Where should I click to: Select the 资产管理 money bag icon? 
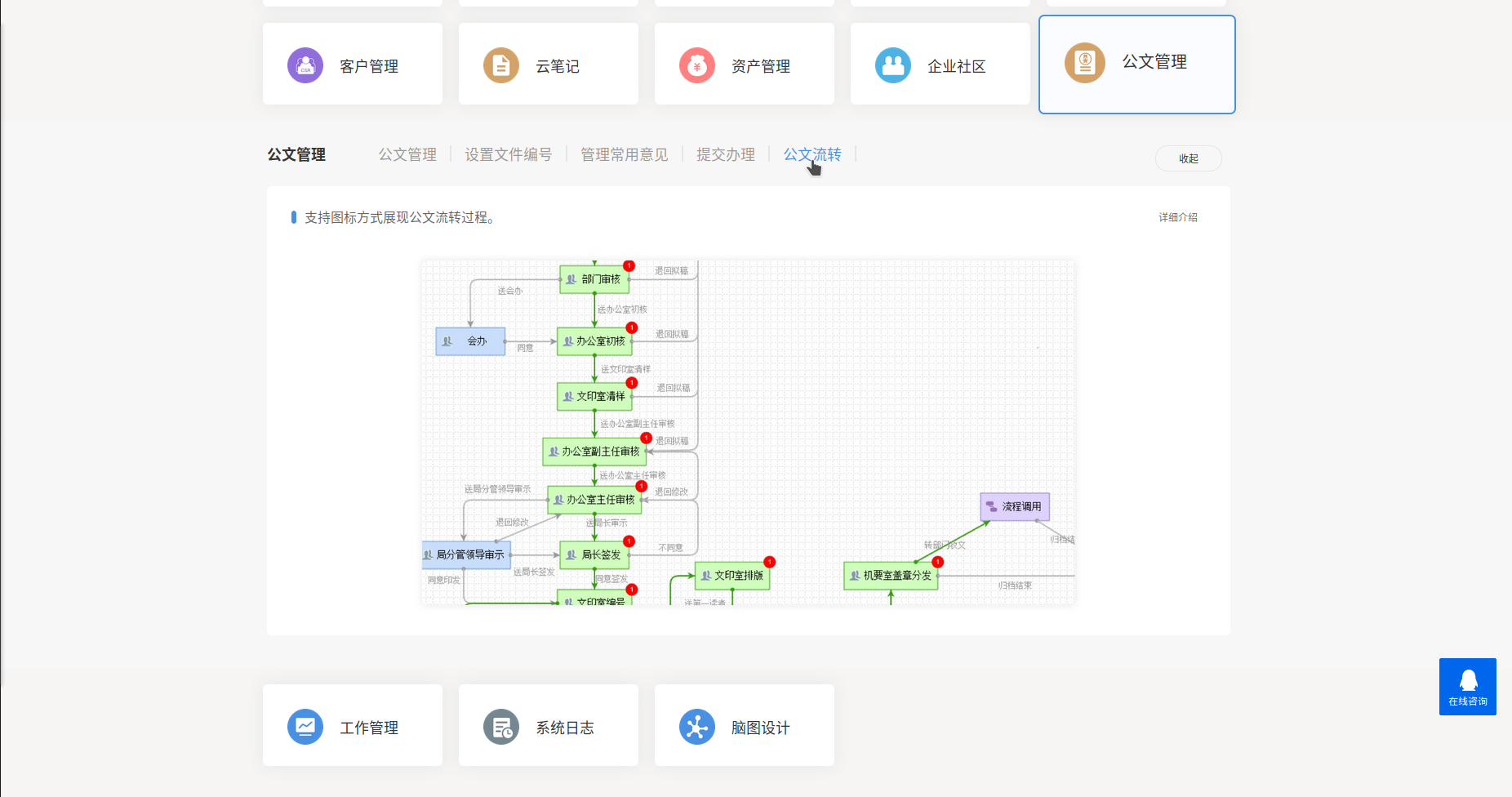(x=697, y=65)
